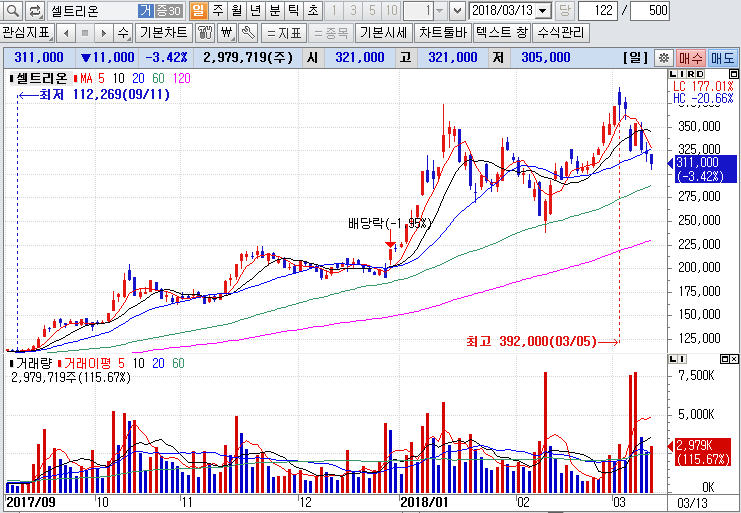This screenshot has height=513, width=741.
Task: Switch chart to monthly 월 period
Action: click(236, 11)
